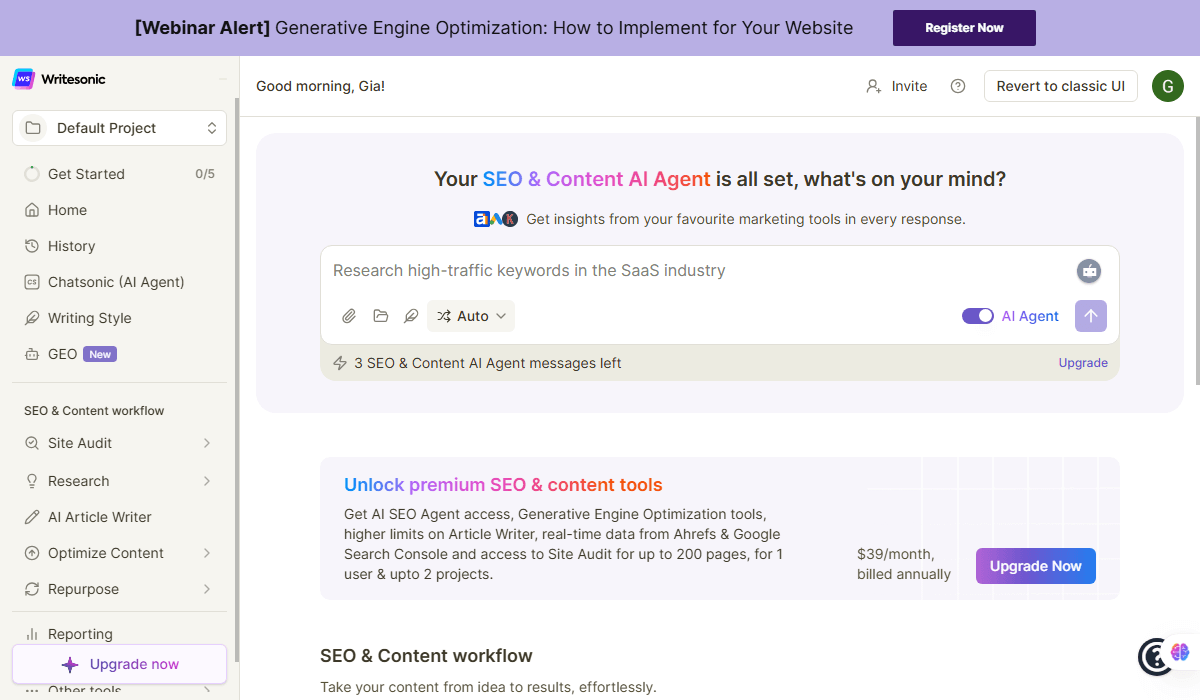Click the Optimize Content arrow-circle icon
The image size is (1200, 700).
32,553
